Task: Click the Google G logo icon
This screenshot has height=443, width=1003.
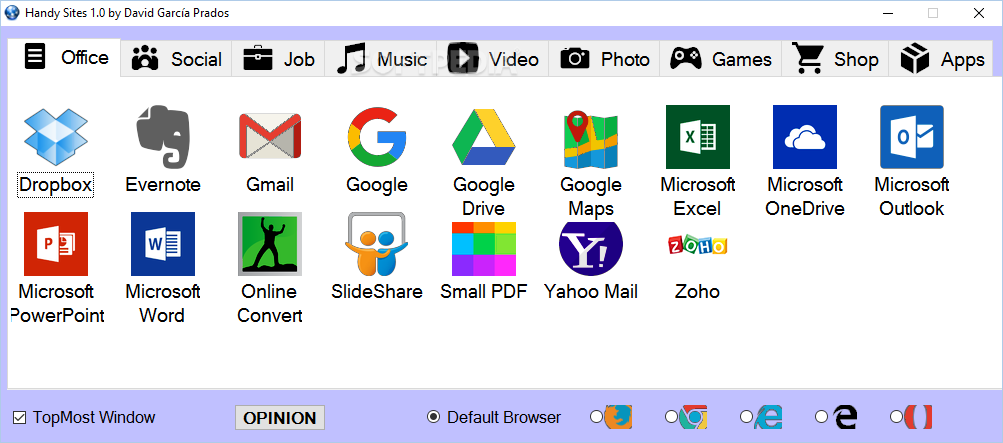Action: click(377, 136)
